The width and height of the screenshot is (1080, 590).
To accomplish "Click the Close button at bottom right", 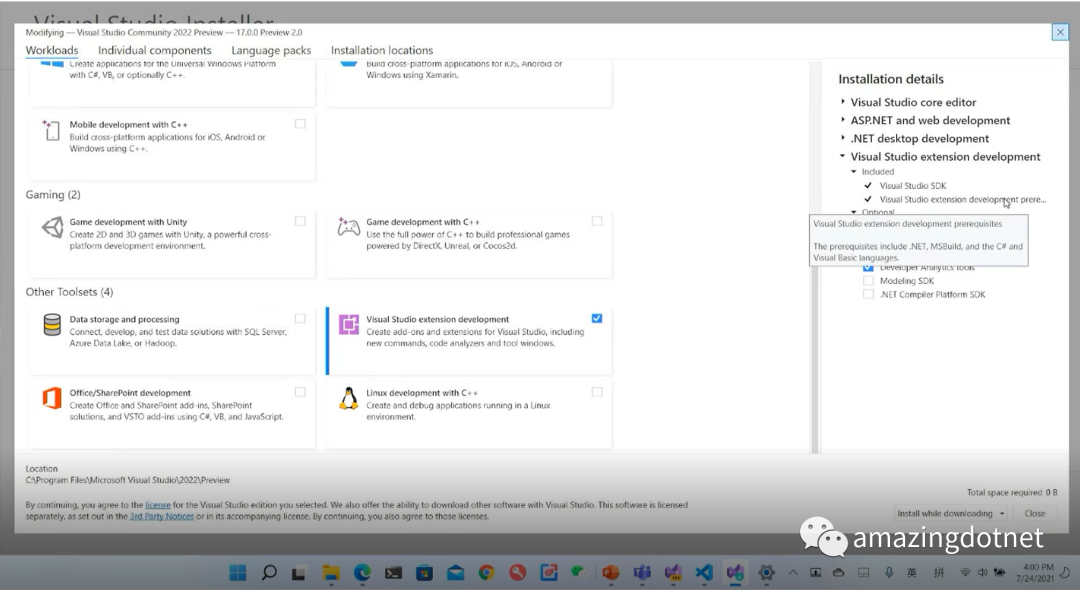I will (1035, 514).
